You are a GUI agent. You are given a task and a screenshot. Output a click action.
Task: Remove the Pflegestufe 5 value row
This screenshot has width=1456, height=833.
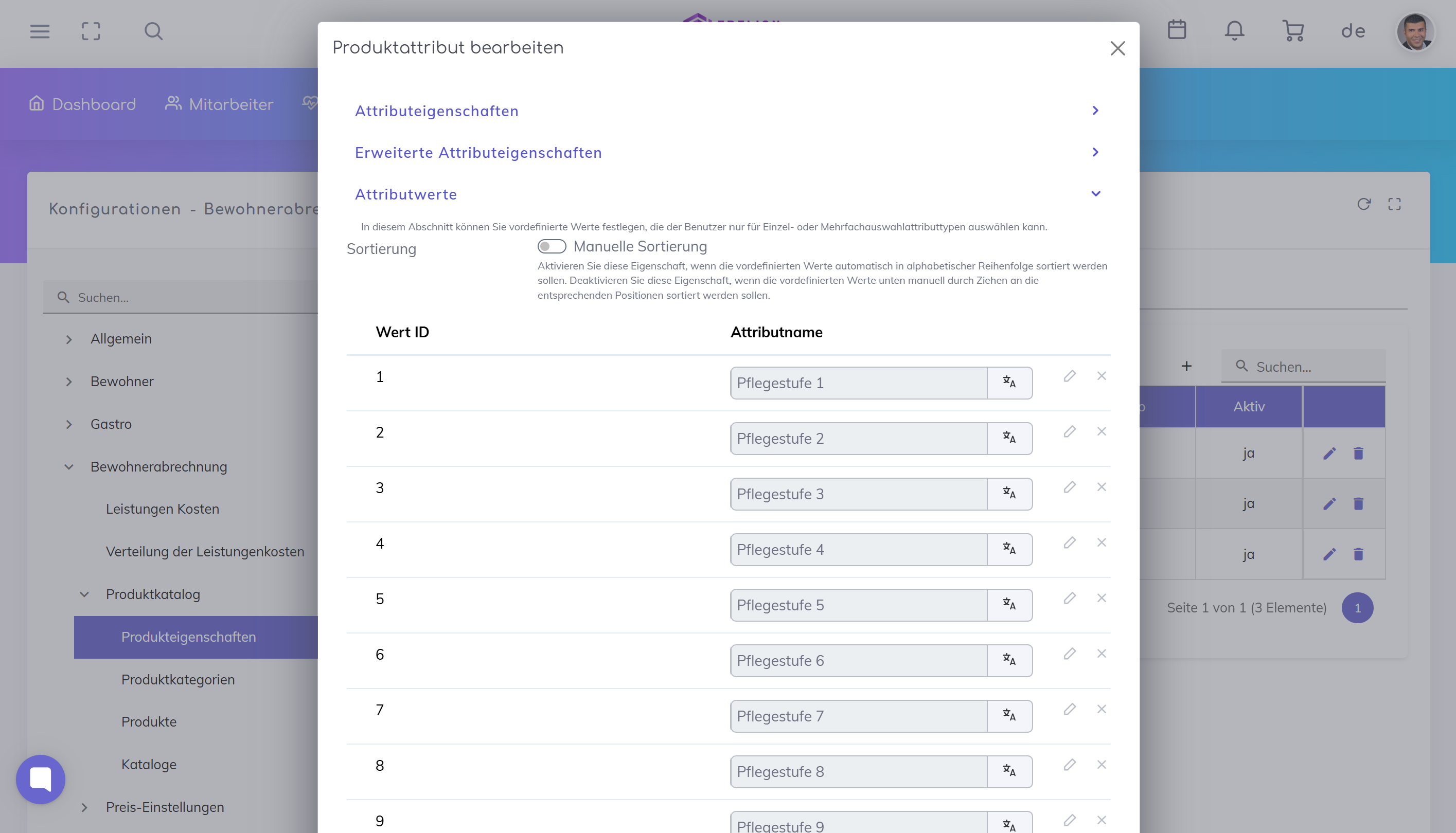click(x=1101, y=598)
